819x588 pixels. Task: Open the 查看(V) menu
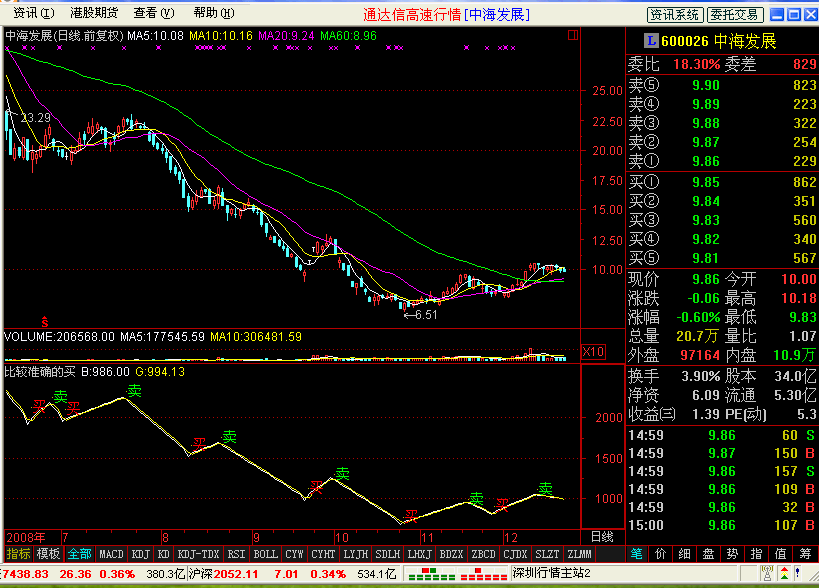154,13
